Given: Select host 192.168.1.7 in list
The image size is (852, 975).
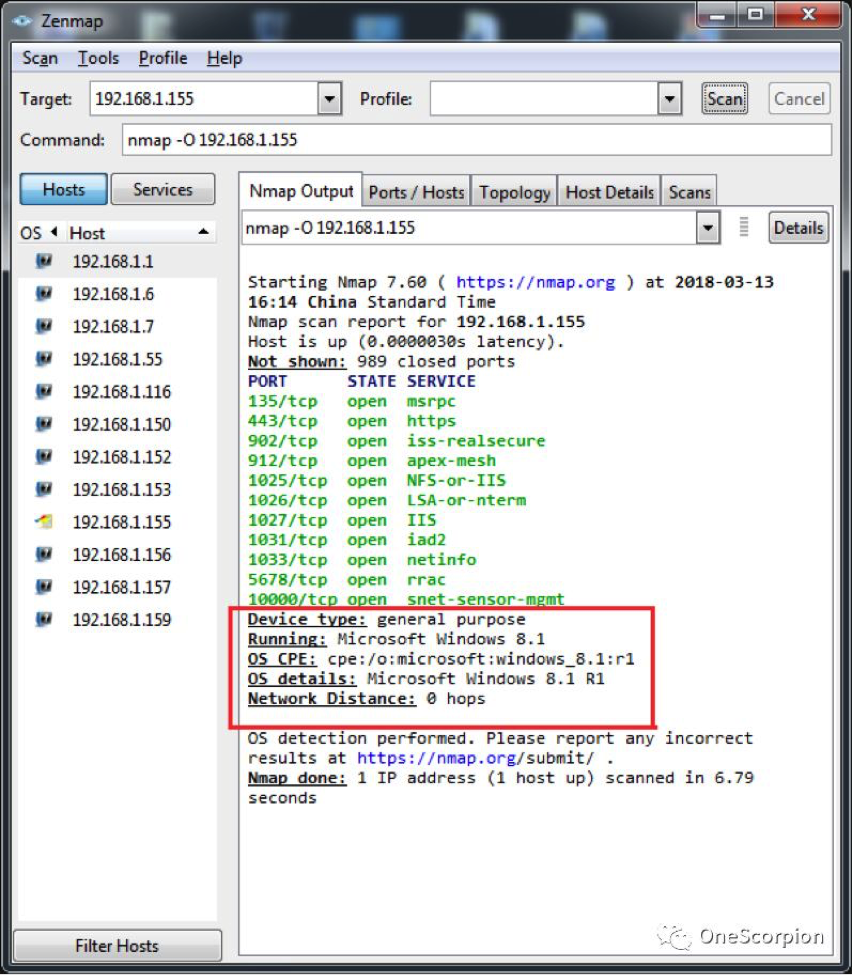Looking at the screenshot, I should pyautogui.click(x=113, y=326).
